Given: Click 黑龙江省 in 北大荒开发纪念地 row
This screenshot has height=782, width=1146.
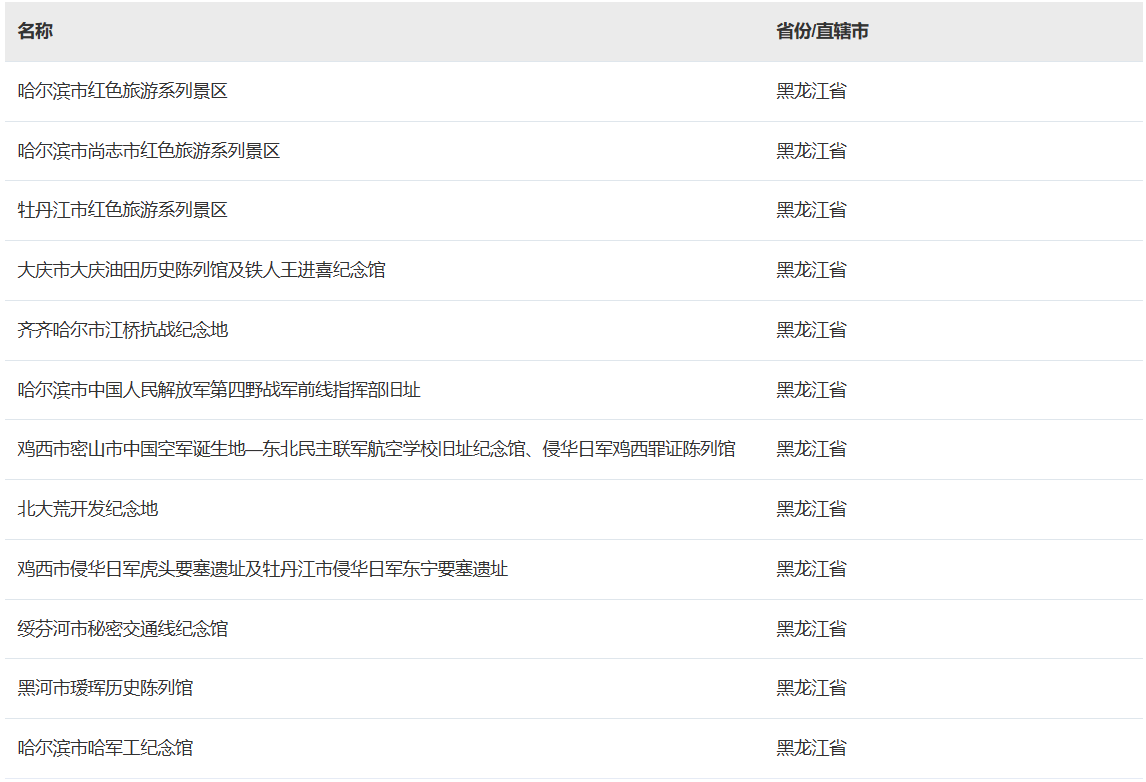Looking at the screenshot, I should point(811,509).
